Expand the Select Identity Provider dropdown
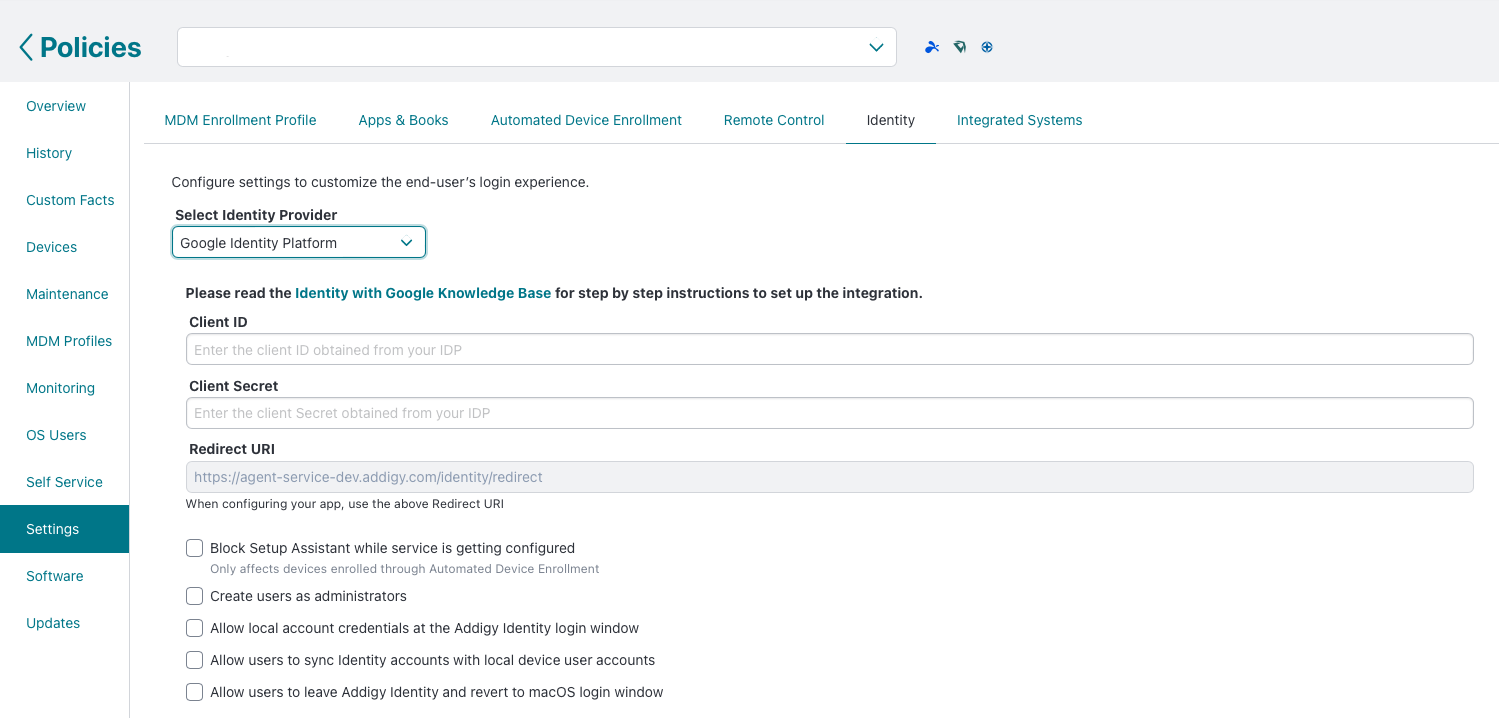 (299, 243)
